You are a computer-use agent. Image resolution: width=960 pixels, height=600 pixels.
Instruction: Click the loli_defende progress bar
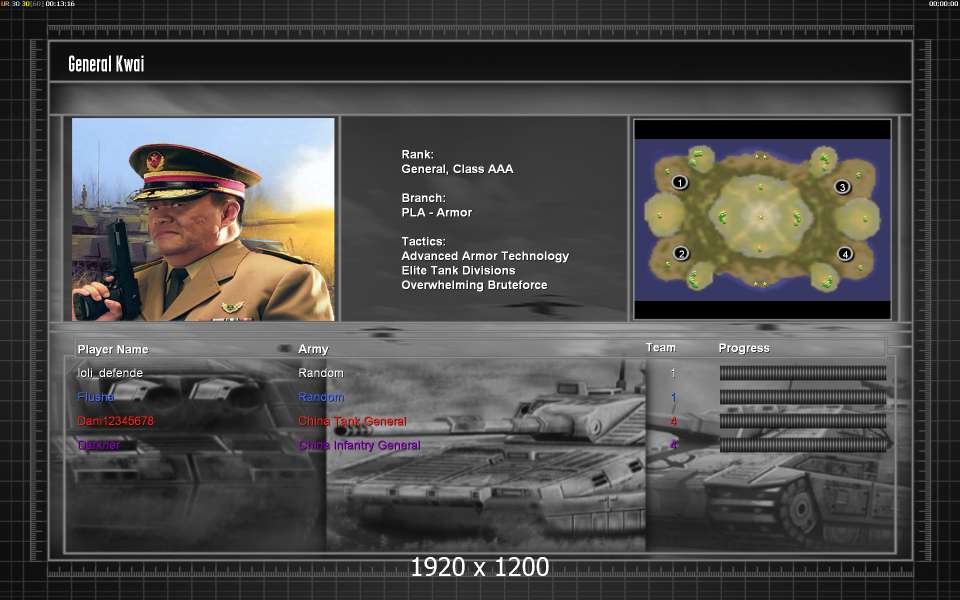803,373
